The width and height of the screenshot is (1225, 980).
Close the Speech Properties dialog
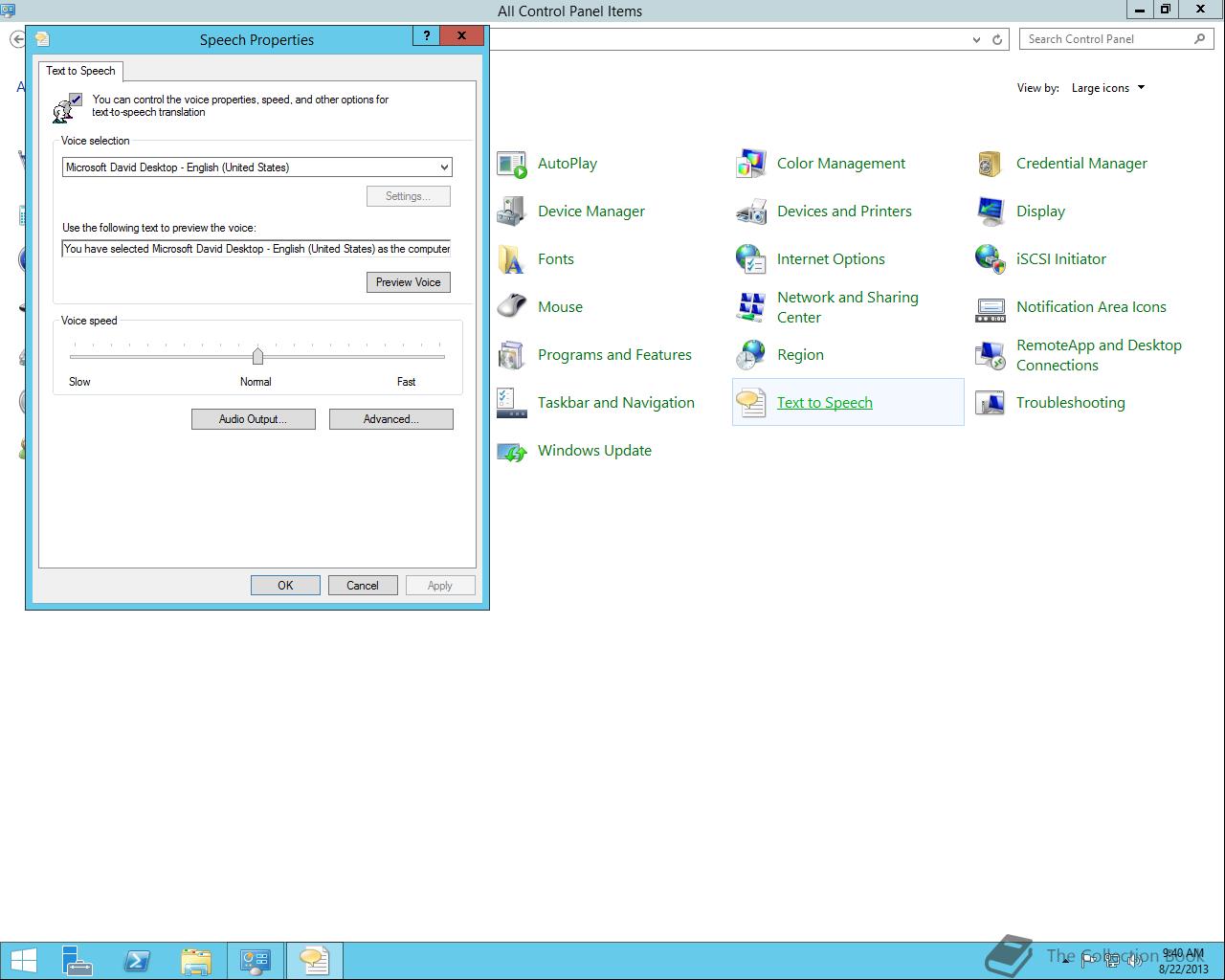(x=462, y=35)
